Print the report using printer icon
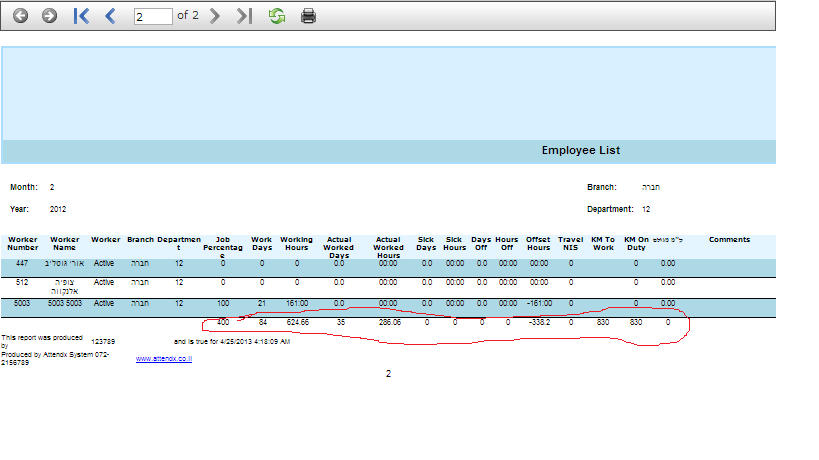Image resolution: width=819 pixels, height=460 pixels. coord(308,16)
